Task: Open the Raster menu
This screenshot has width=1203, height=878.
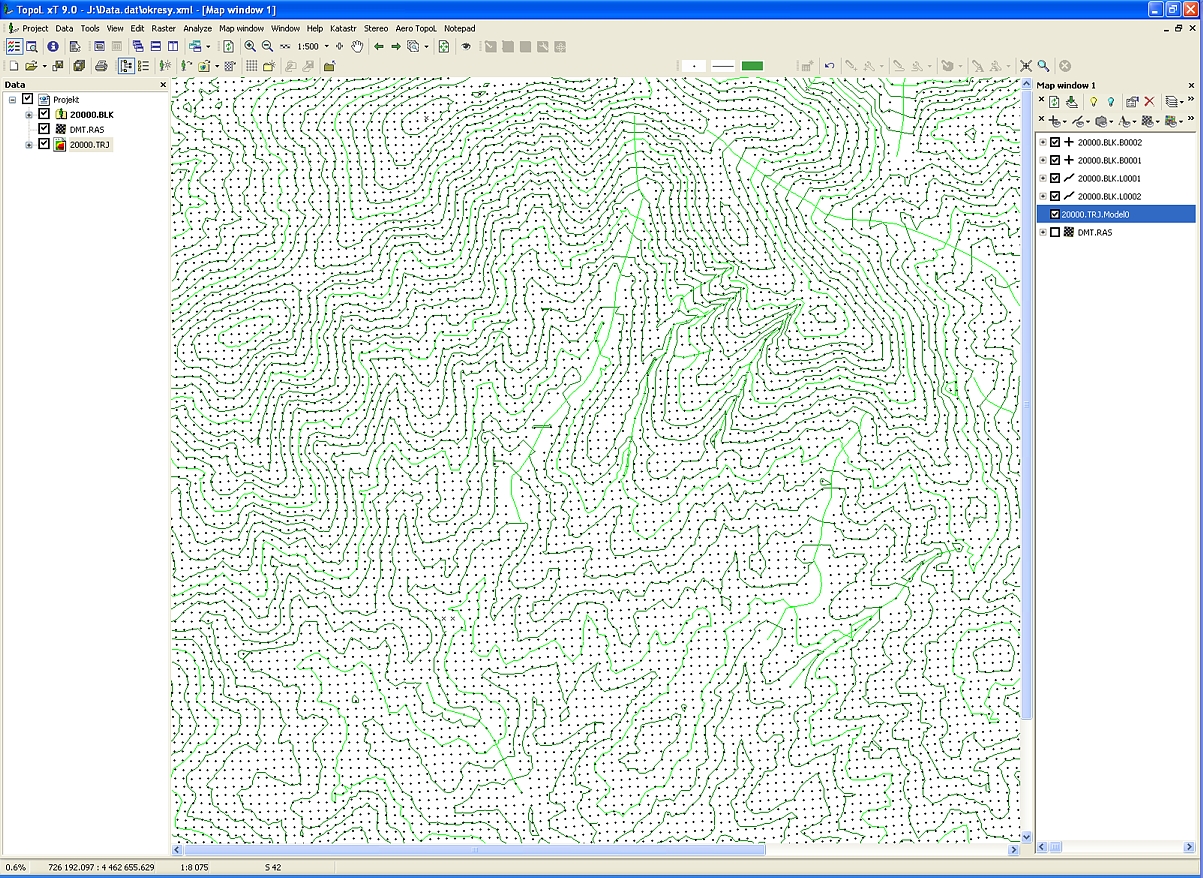Action: pyautogui.click(x=163, y=29)
